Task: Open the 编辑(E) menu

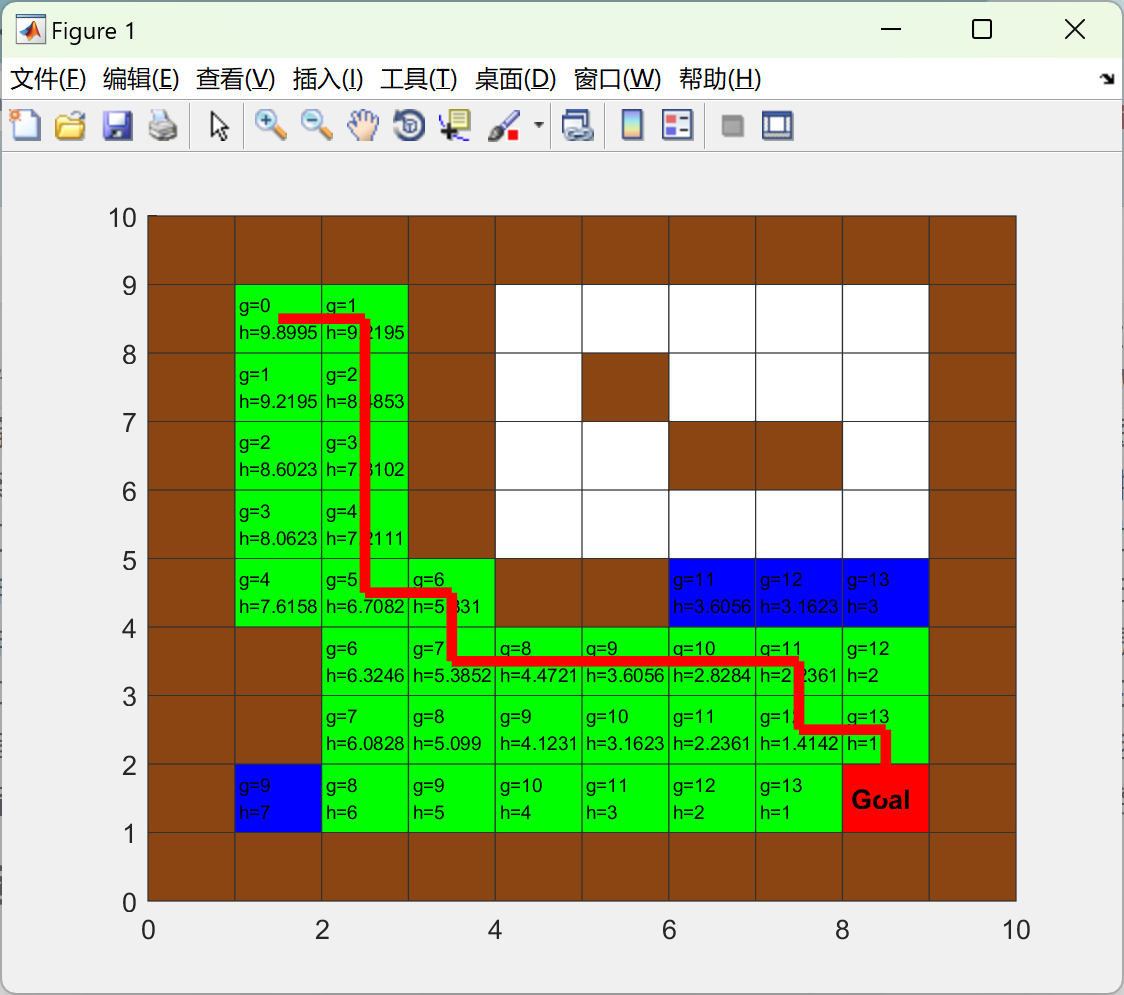Action: [x=141, y=79]
